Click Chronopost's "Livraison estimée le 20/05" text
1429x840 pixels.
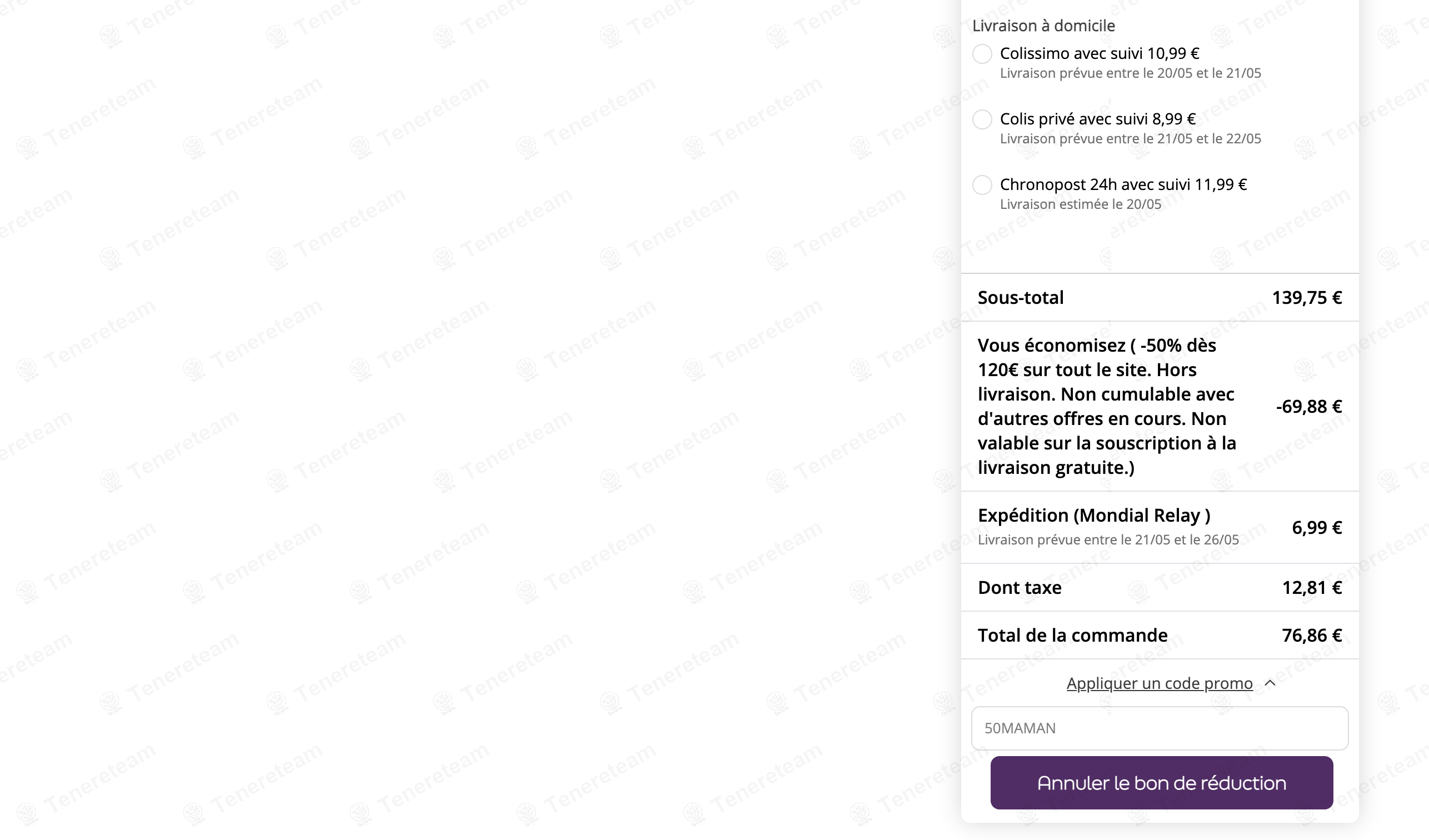(1080, 205)
